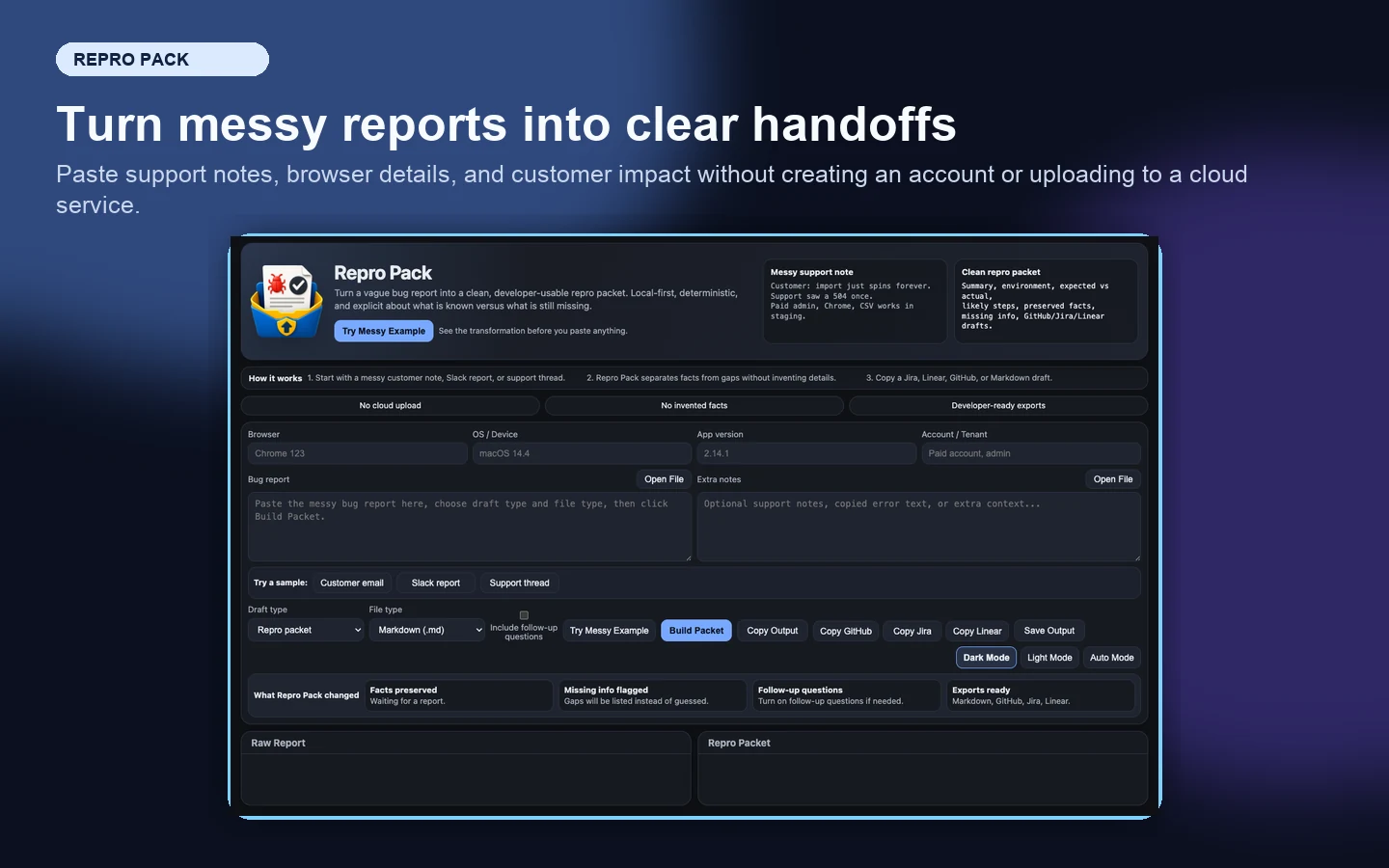Open the Draft type dropdown
The height and width of the screenshot is (868, 1389).
tap(306, 630)
